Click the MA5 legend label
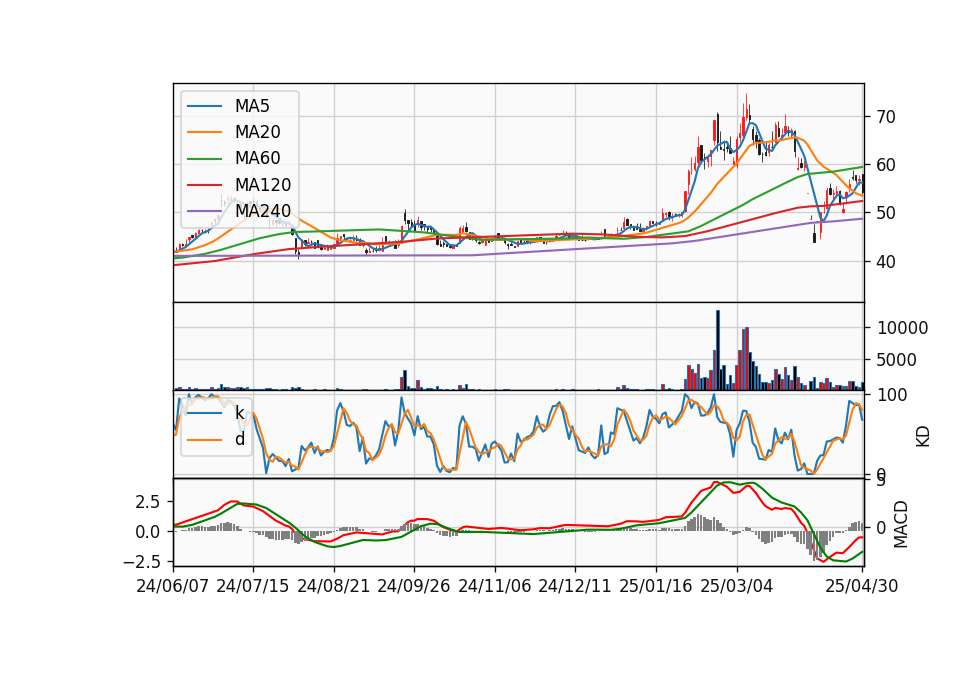 click(252, 106)
